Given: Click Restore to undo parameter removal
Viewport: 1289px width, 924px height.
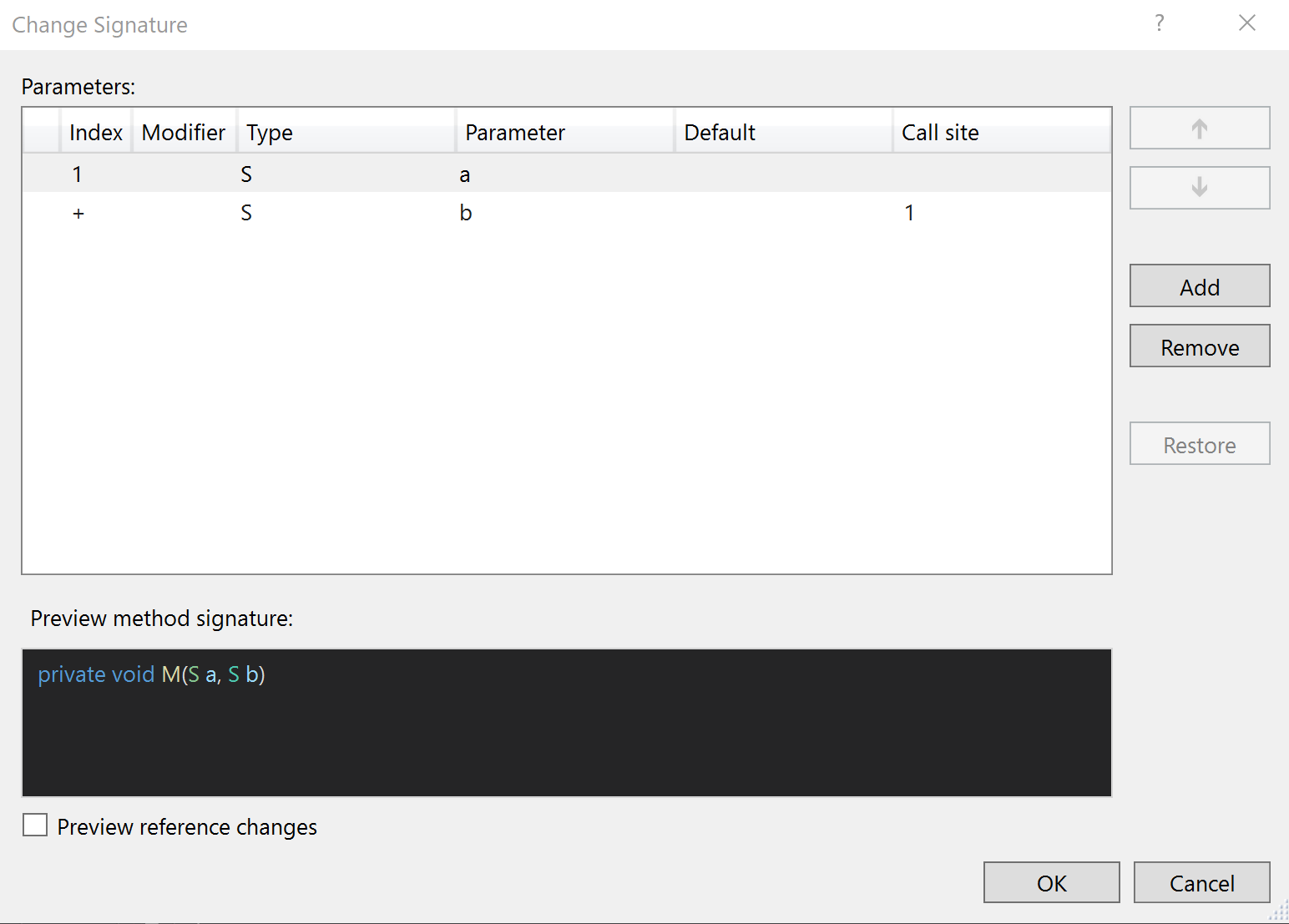Looking at the screenshot, I should coord(1199,443).
